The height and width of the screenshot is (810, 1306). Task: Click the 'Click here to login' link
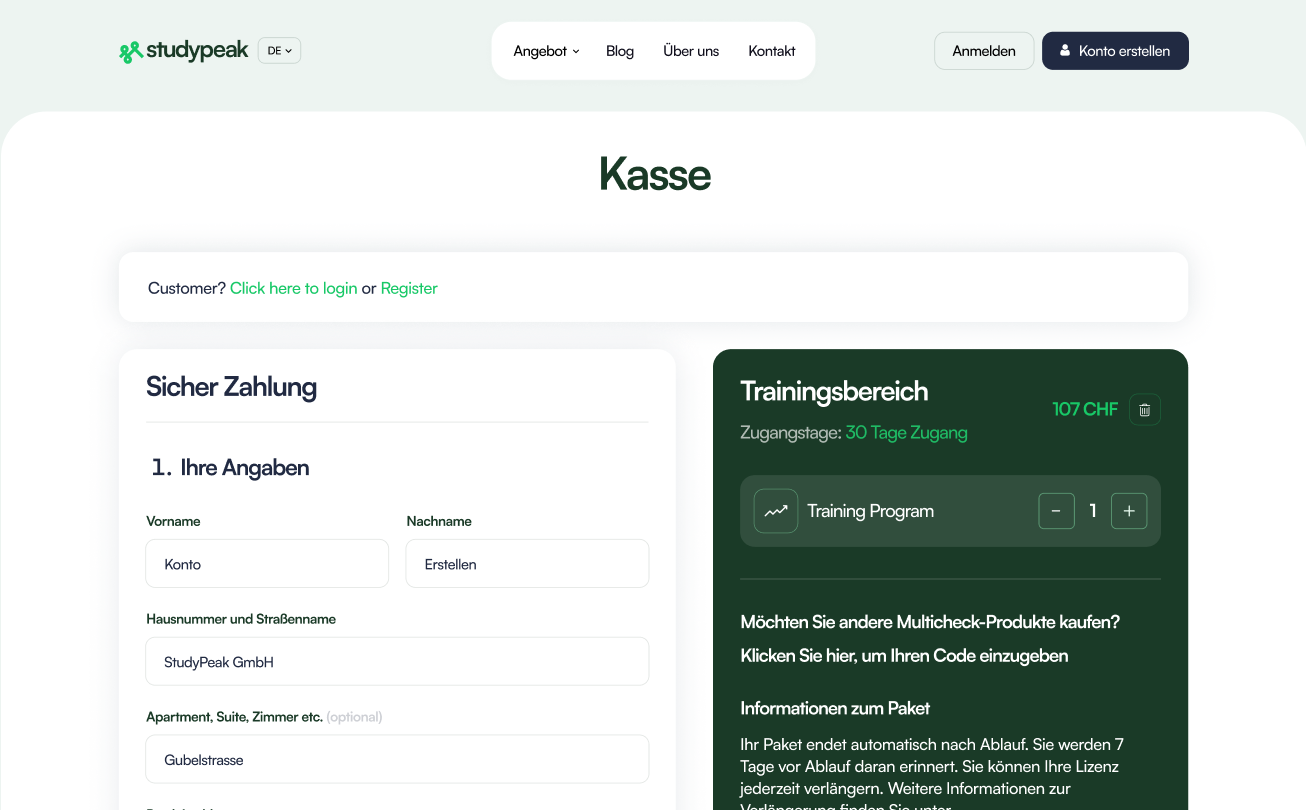pos(293,288)
